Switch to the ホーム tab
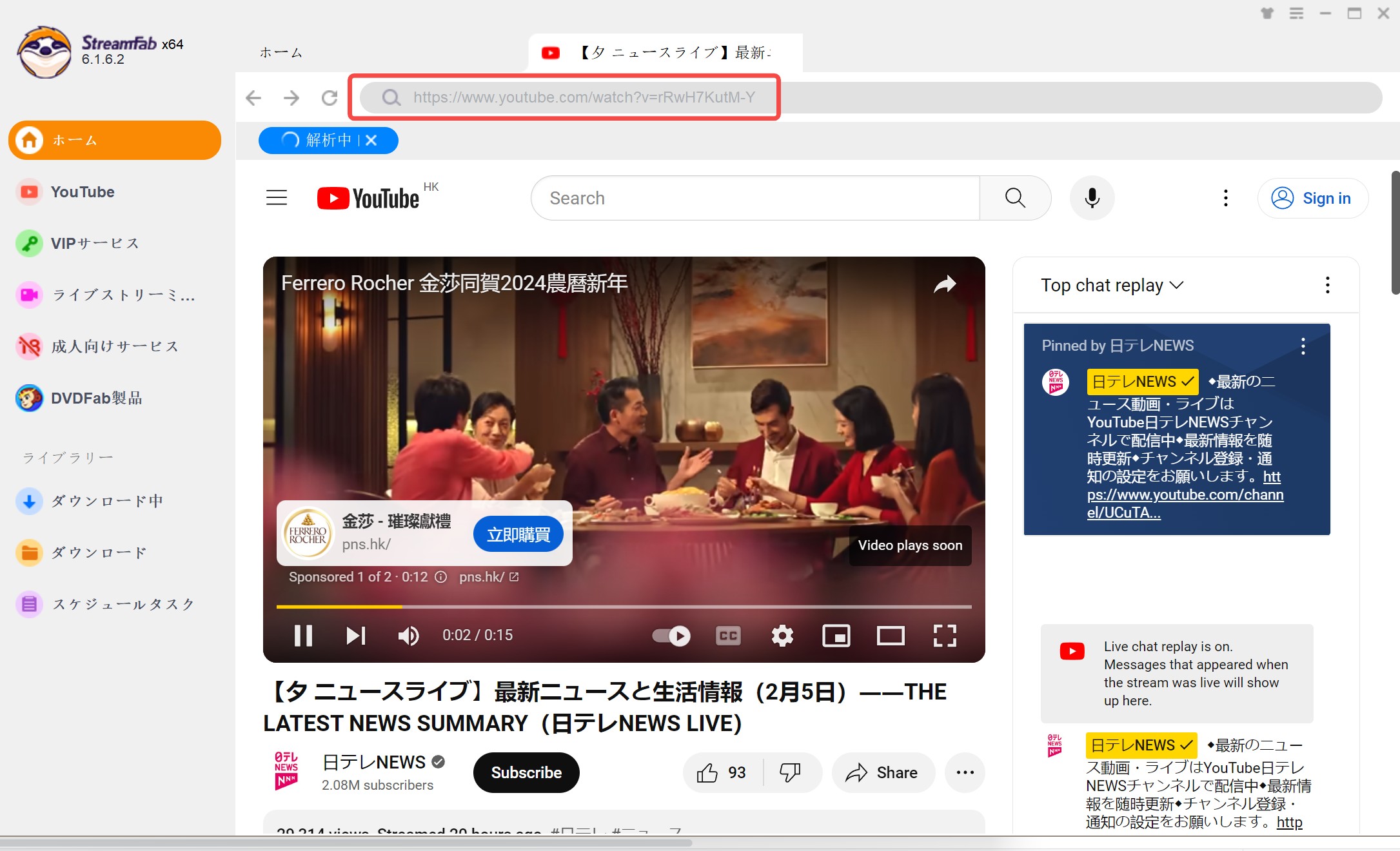 point(281,52)
